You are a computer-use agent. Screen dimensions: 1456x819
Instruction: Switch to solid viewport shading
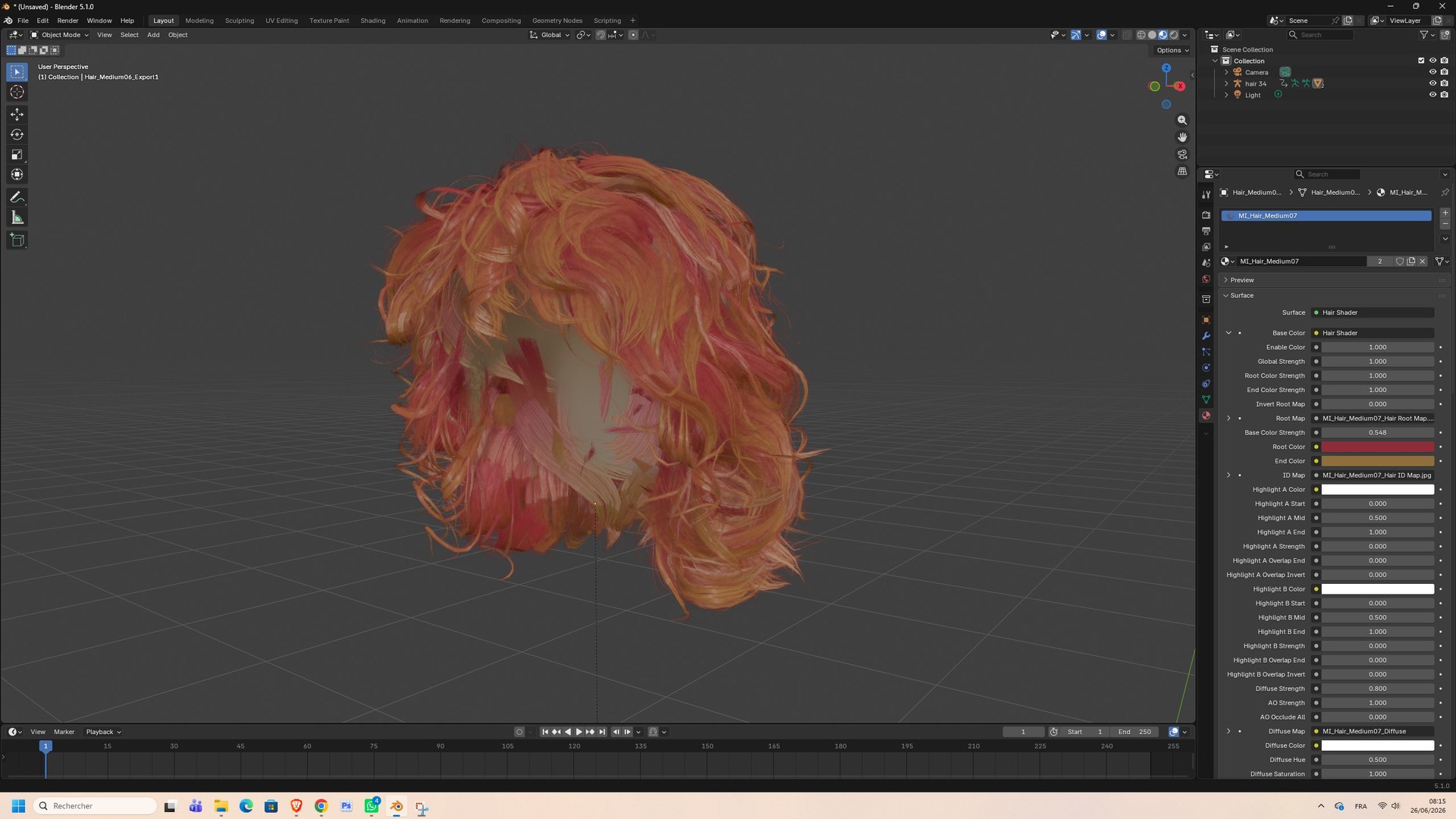click(x=1152, y=35)
